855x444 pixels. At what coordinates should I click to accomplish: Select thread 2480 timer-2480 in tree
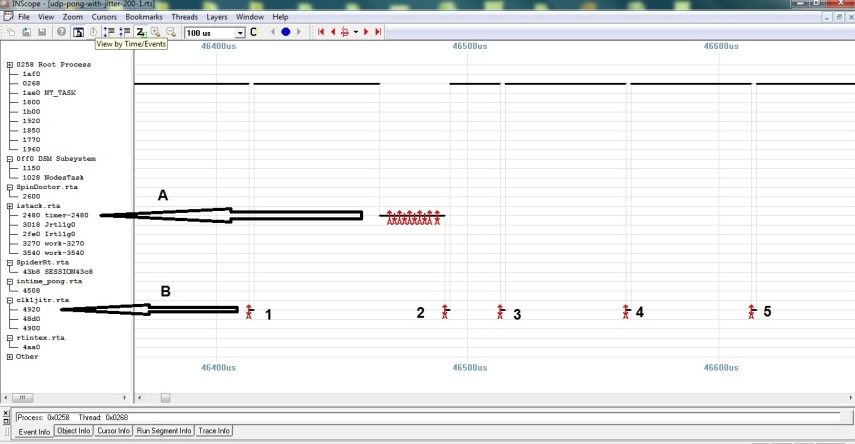pos(55,215)
